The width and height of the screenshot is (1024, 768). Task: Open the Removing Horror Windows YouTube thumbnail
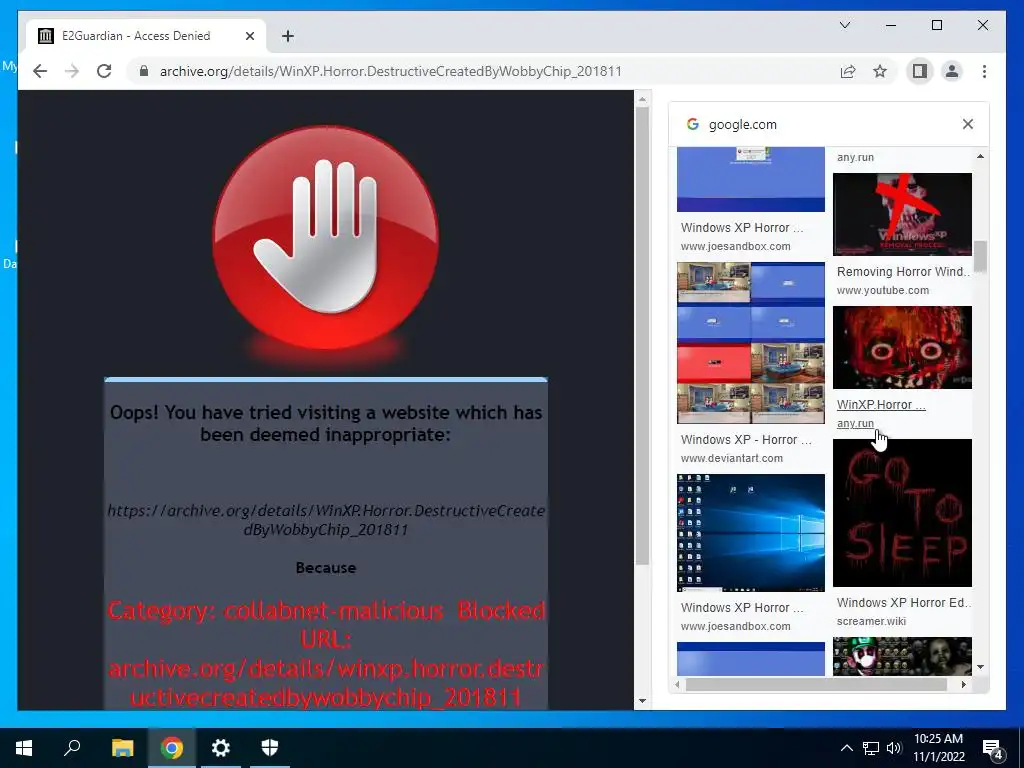point(902,214)
